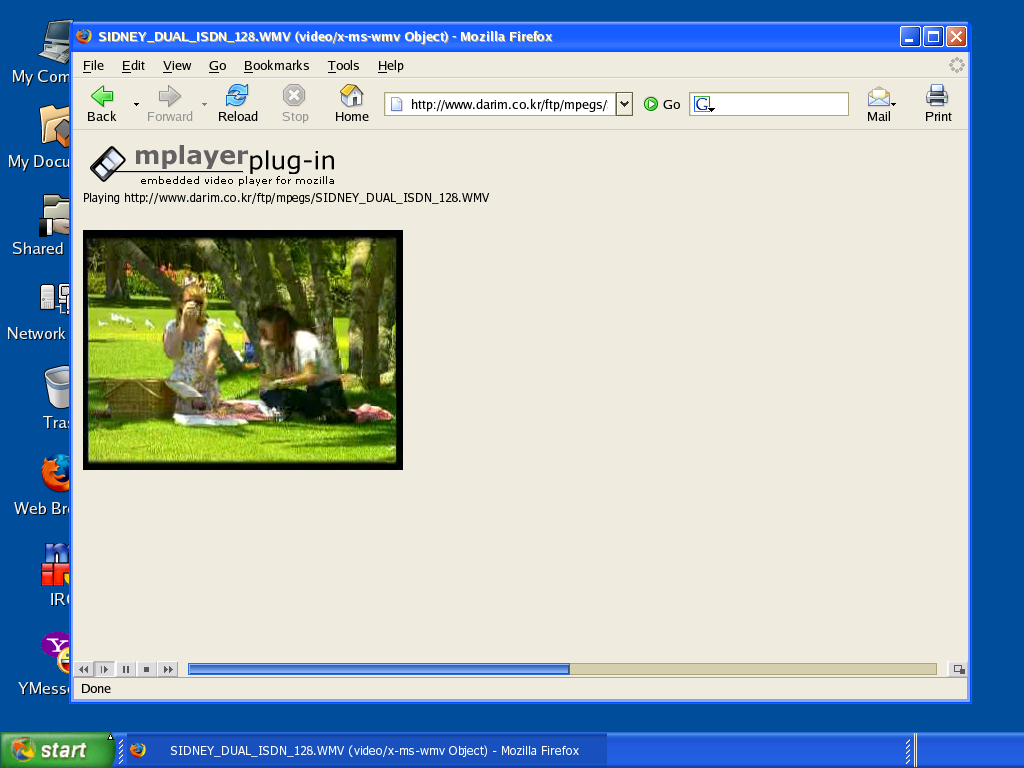This screenshot has height=768, width=1024.
Task: Go to the Home page
Action: point(352,104)
